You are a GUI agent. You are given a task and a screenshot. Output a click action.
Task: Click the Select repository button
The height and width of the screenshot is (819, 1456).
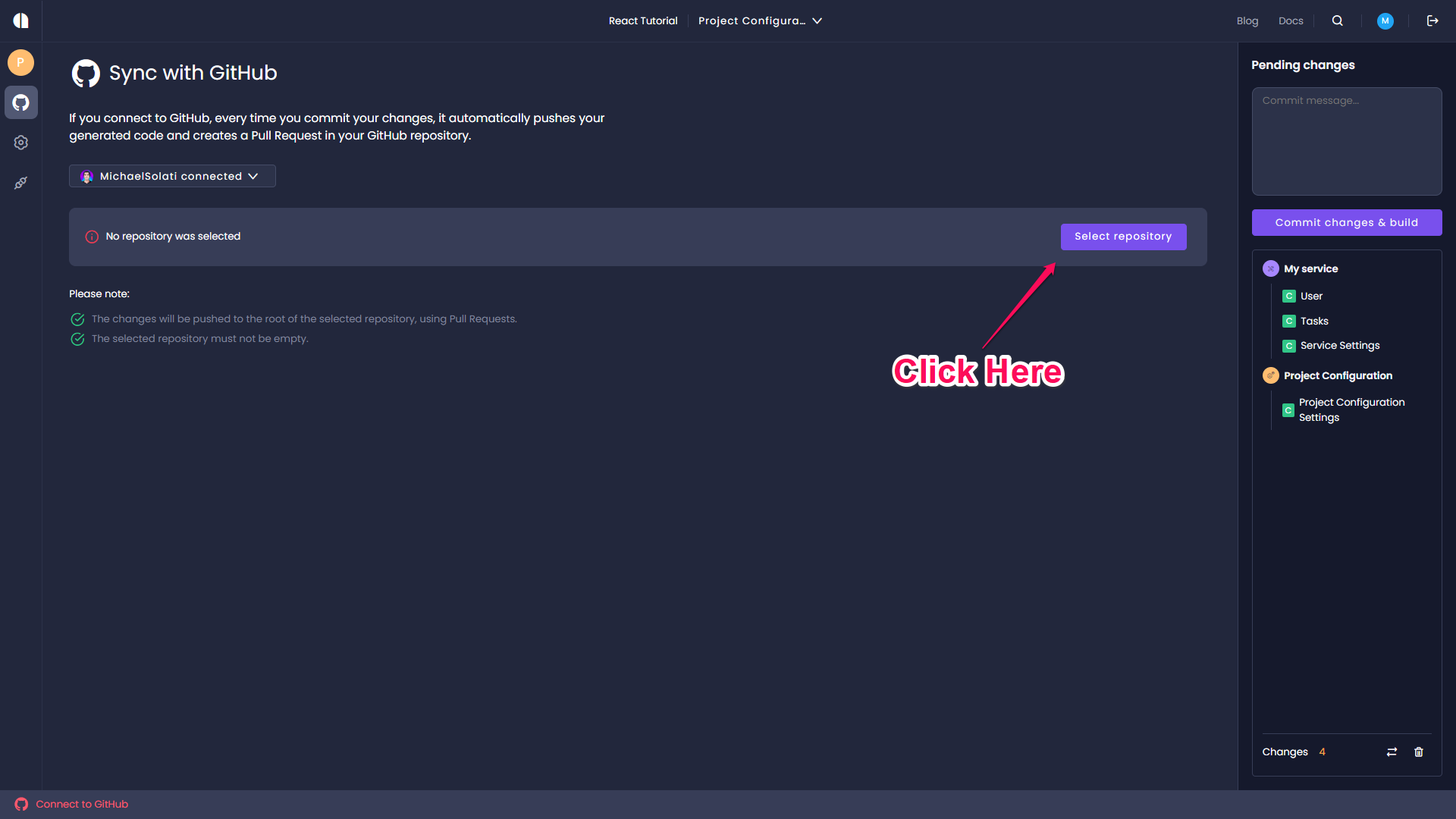pyautogui.click(x=1123, y=237)
